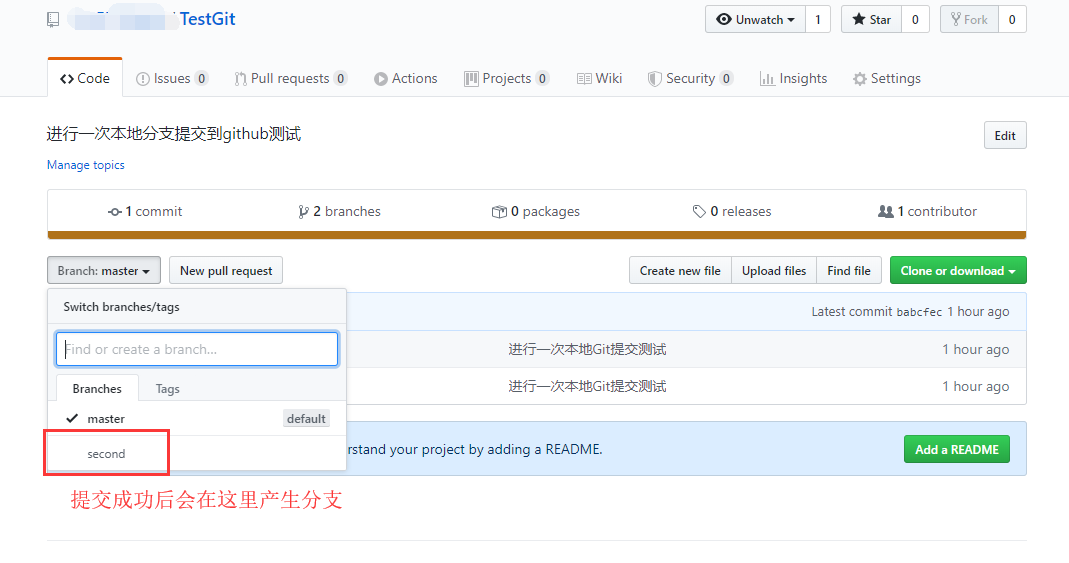View the 1 commit history link

coord(145,211)
